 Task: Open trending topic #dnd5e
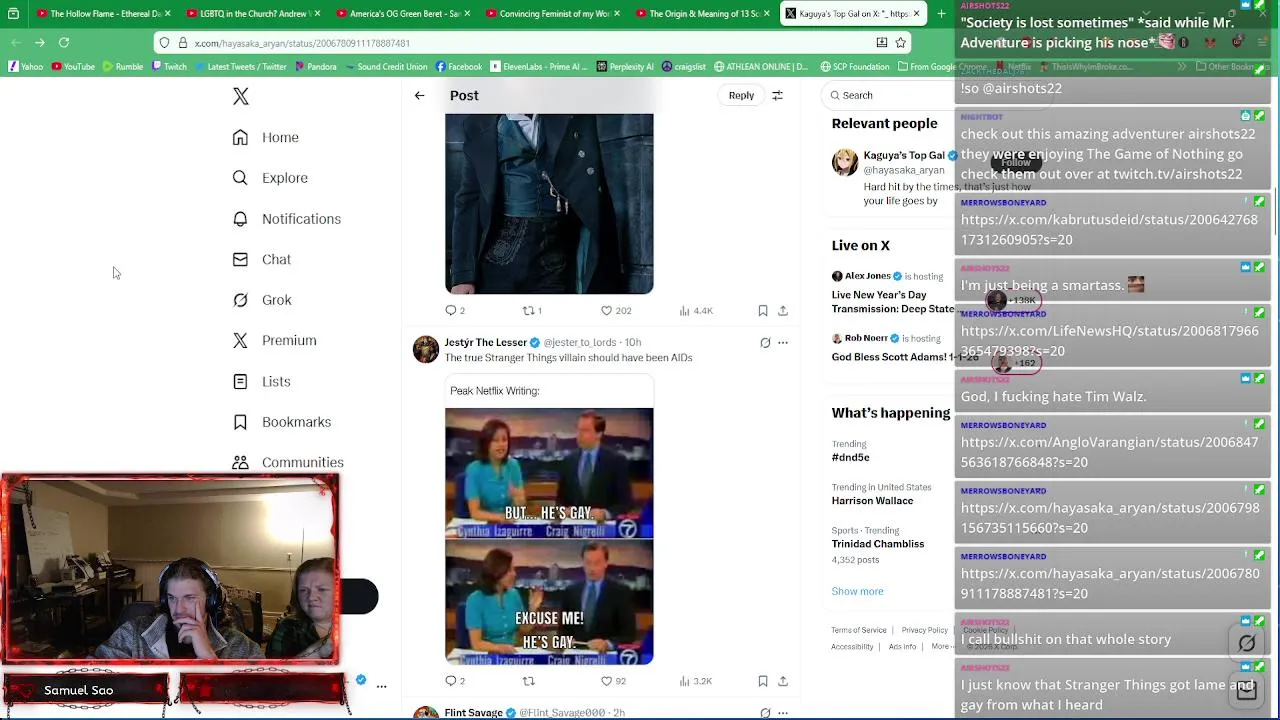[x=850, y=457]
